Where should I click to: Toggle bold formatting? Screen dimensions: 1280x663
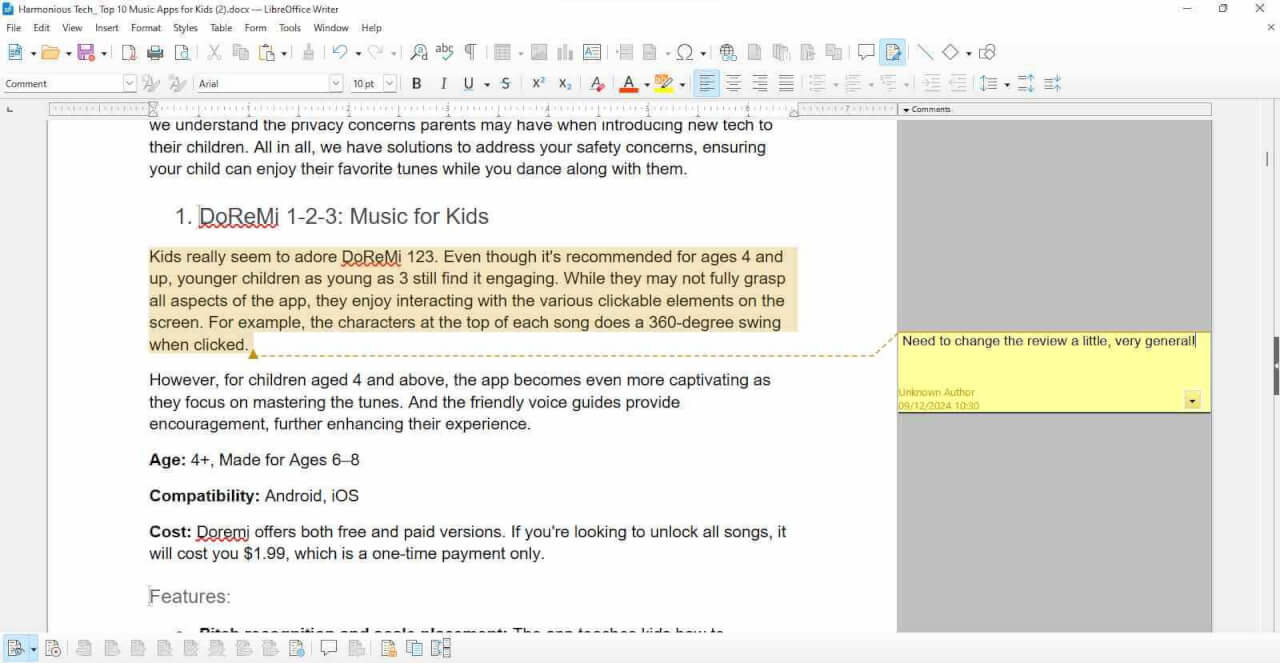pos(416,84)
